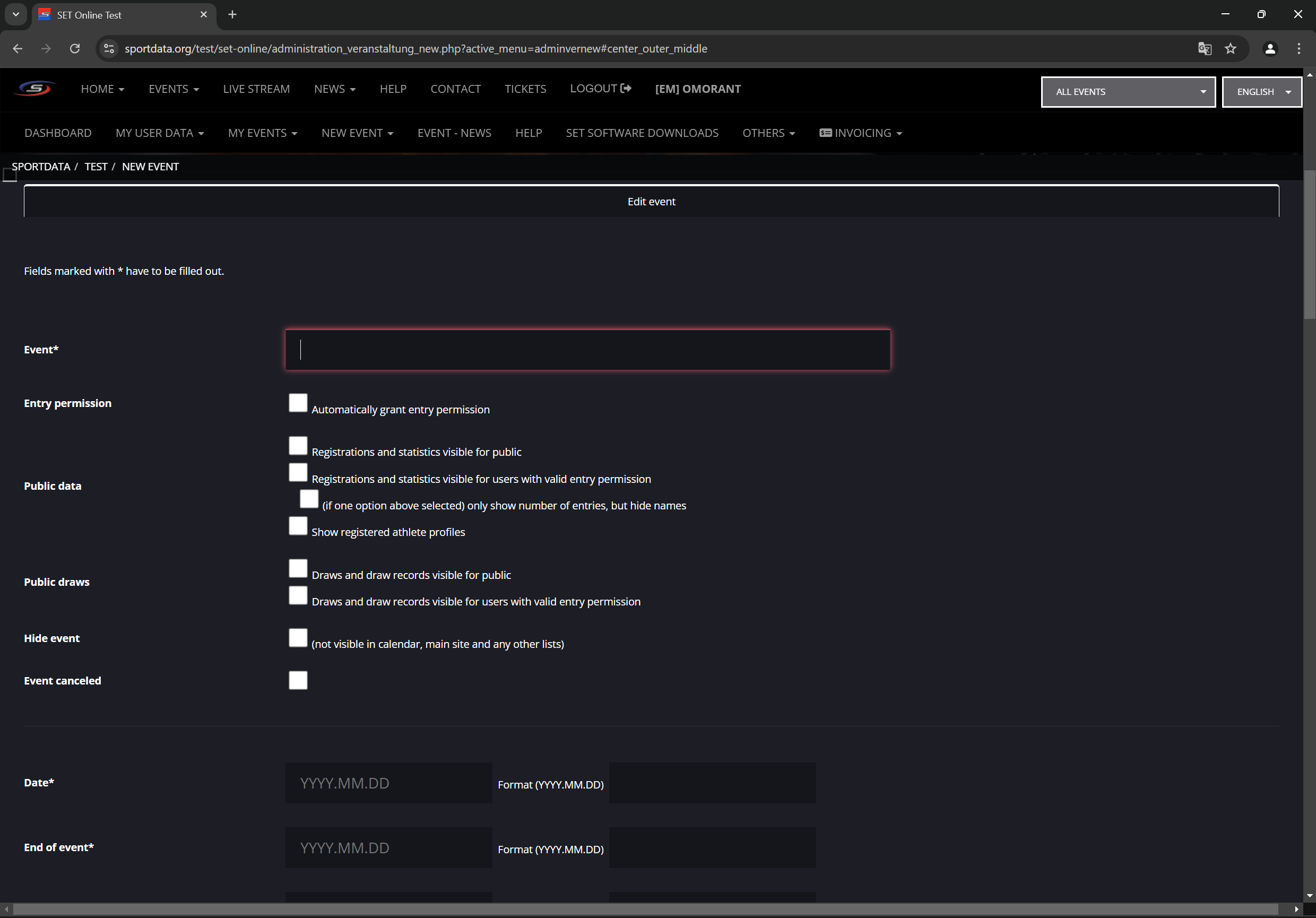This screenshot has height=918, width=1316.
Task: Click the horizontal scrollbar at bottom
Action: click(645, 910)
